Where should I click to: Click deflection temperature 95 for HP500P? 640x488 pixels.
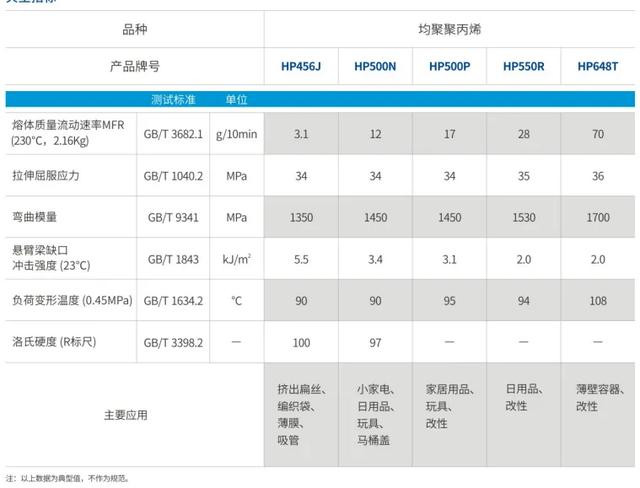[449, 301]
